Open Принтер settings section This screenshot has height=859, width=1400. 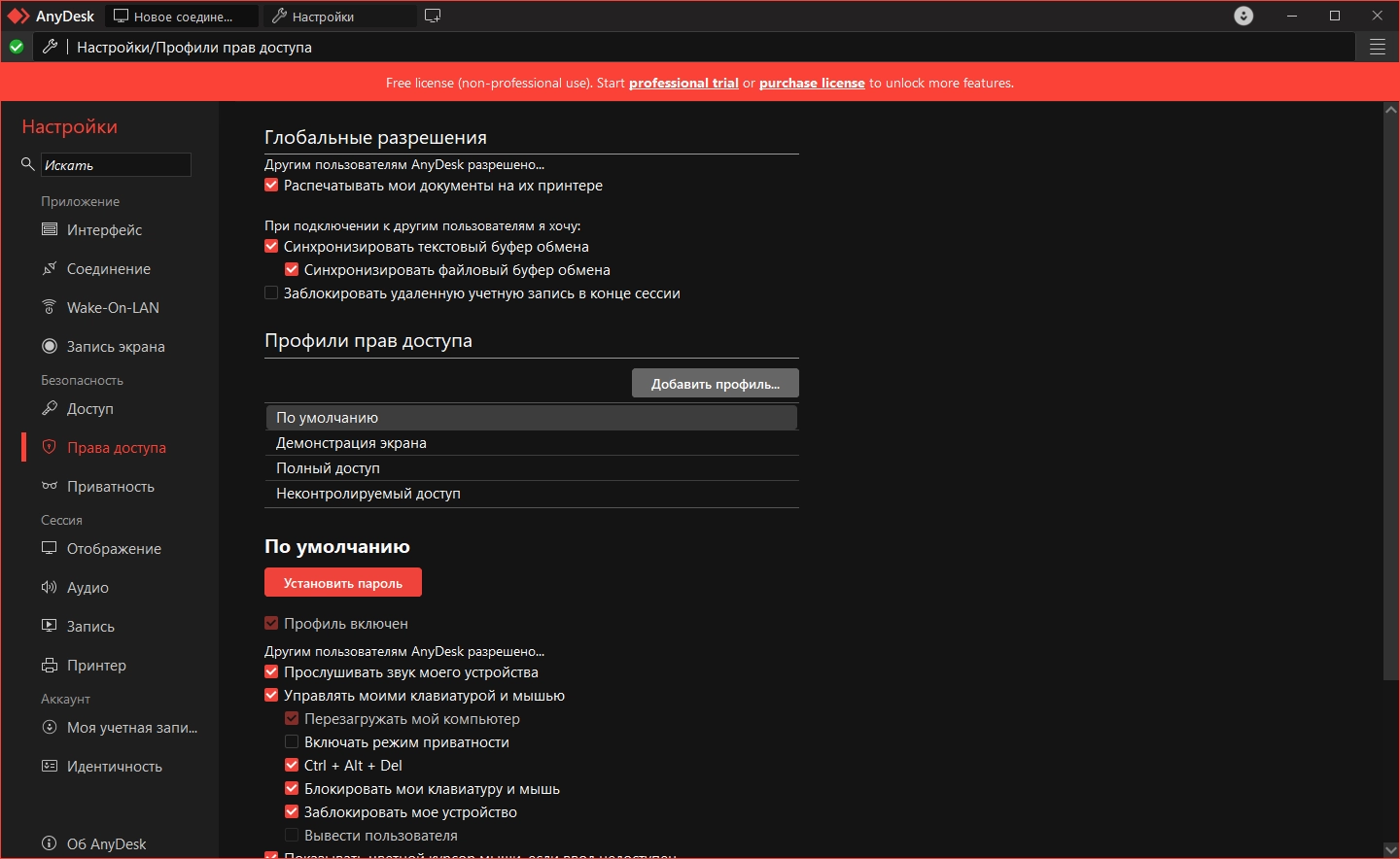pyautogui.click(x=96, y=665)
